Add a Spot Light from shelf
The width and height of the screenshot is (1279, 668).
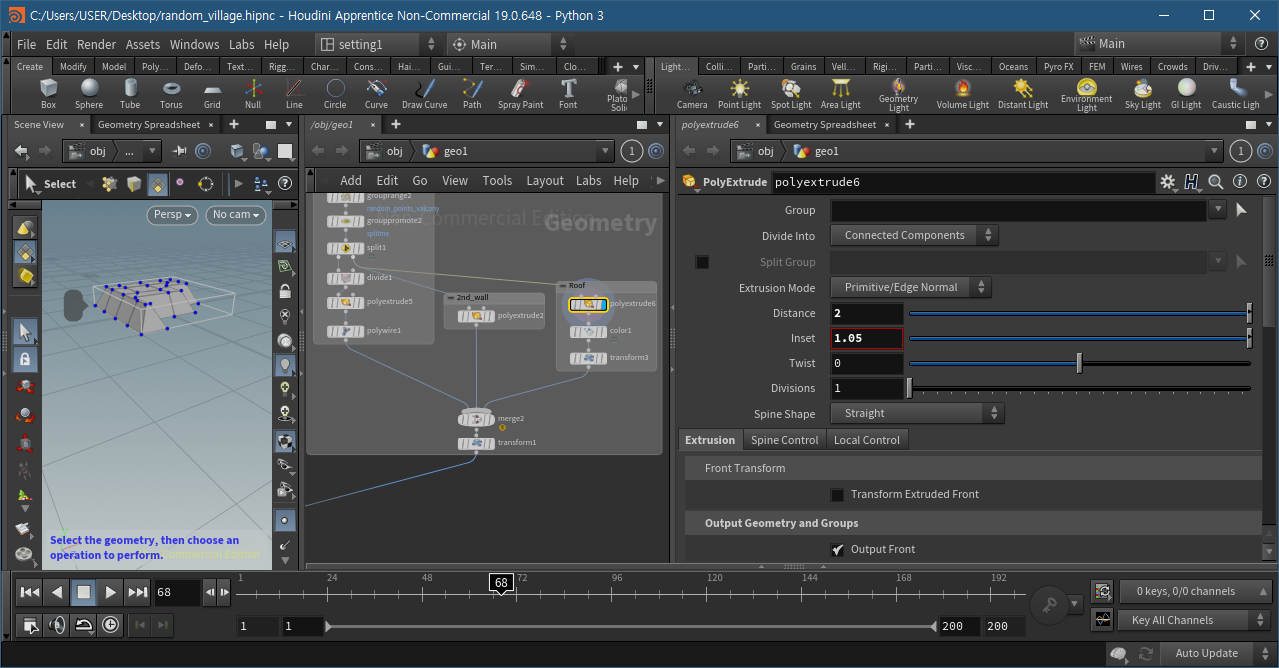tap(791, 93)
